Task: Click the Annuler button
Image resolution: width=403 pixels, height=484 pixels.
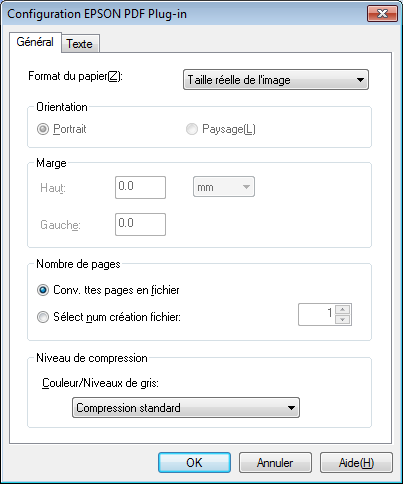Action: pyautogui.click(x=275, y=462)
